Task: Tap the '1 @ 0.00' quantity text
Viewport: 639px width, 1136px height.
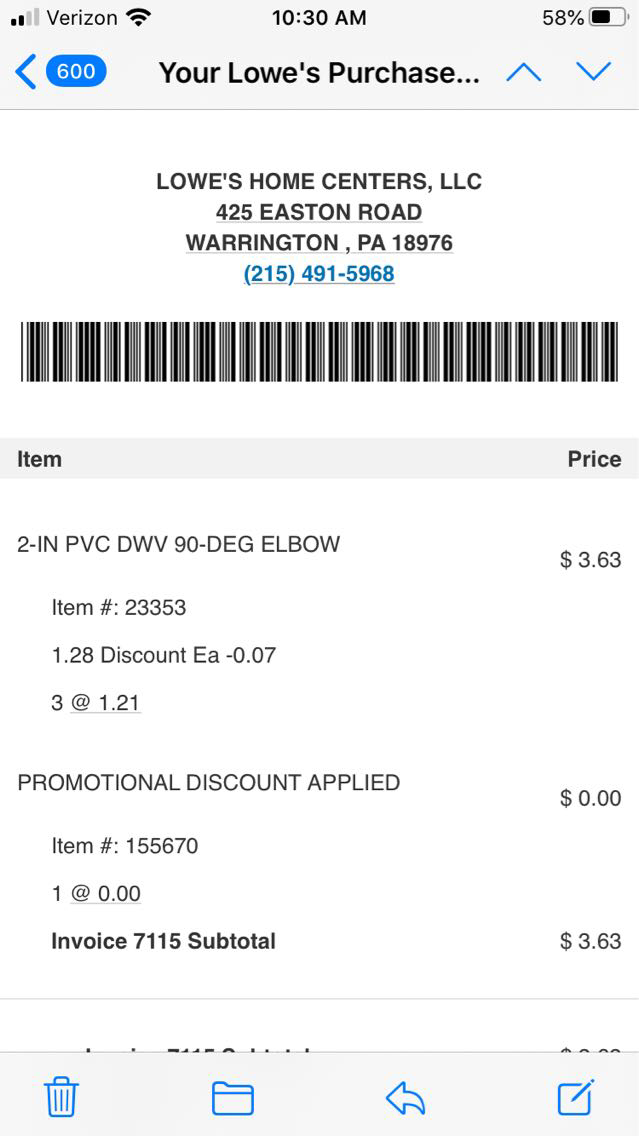Action: 96,893
